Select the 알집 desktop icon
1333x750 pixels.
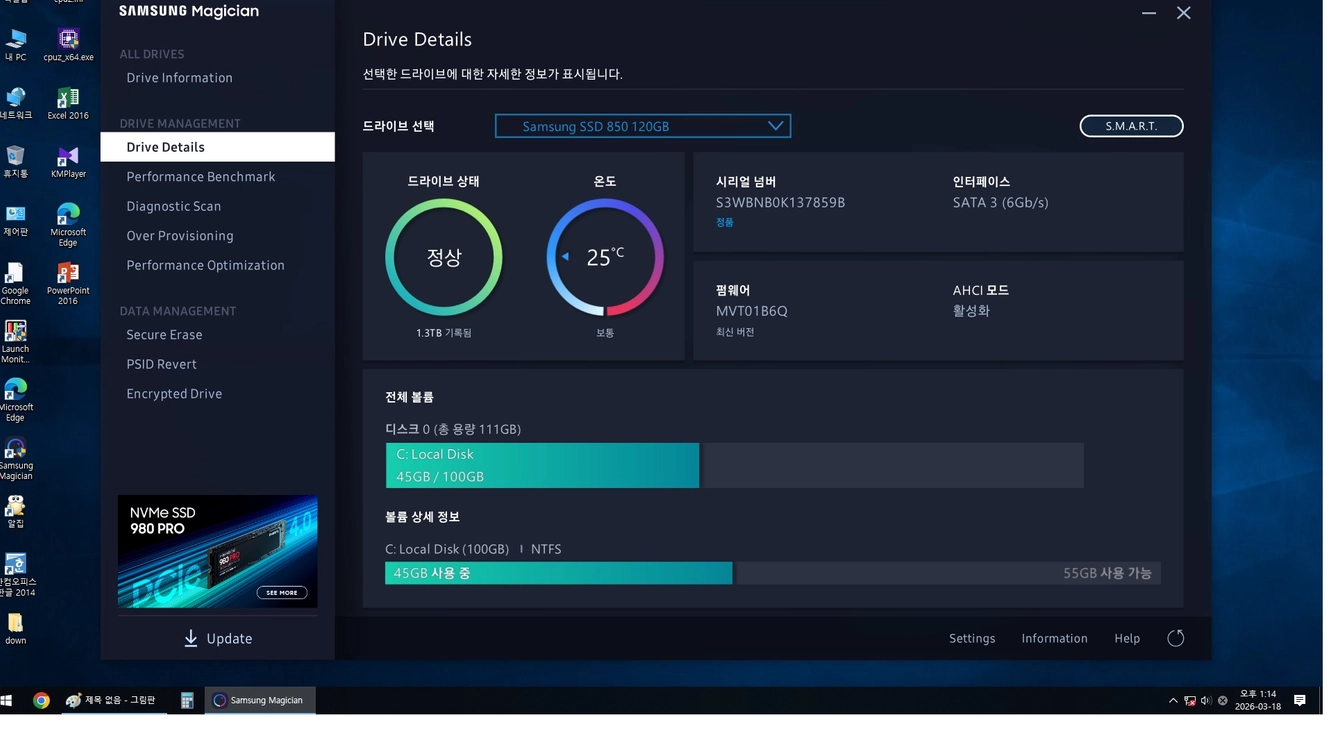pyautogui.click(x=16, y=511)
